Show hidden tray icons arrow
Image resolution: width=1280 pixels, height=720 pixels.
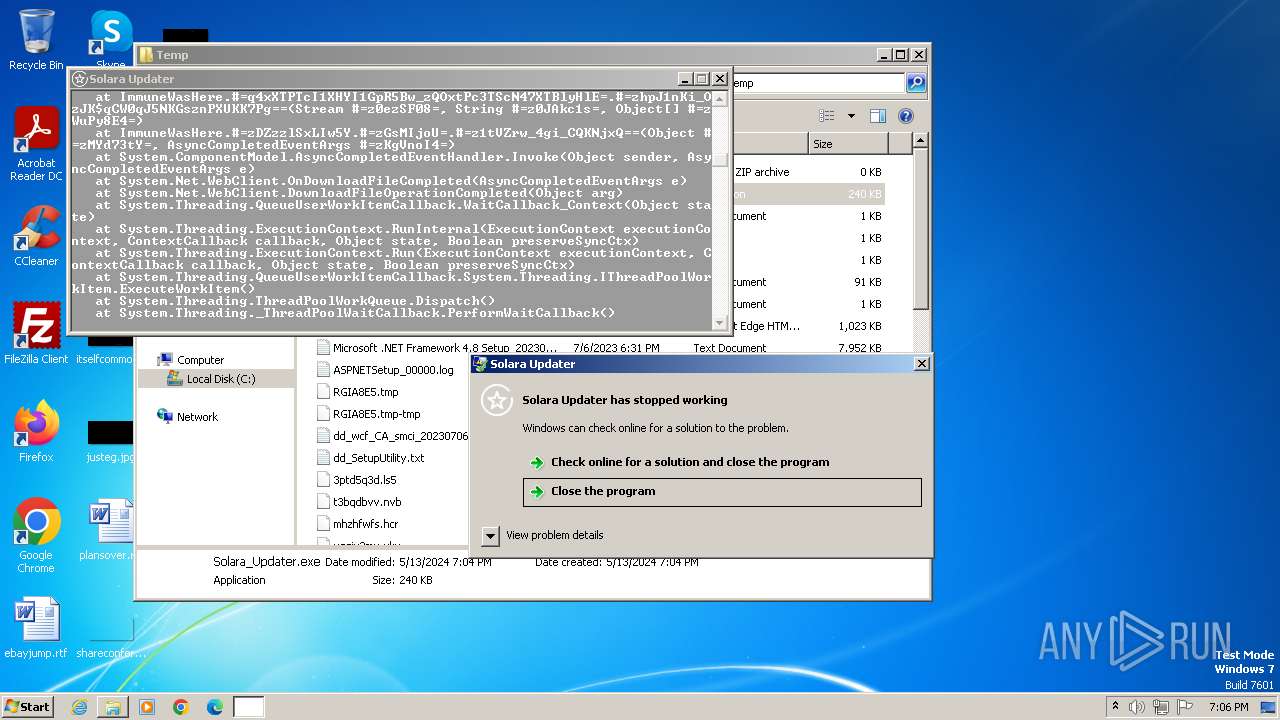click(1115, 707)
